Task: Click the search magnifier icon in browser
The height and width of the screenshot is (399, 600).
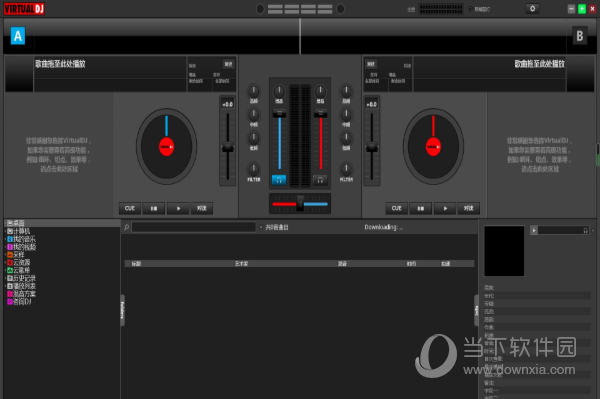Action: [x=126, y=227]
